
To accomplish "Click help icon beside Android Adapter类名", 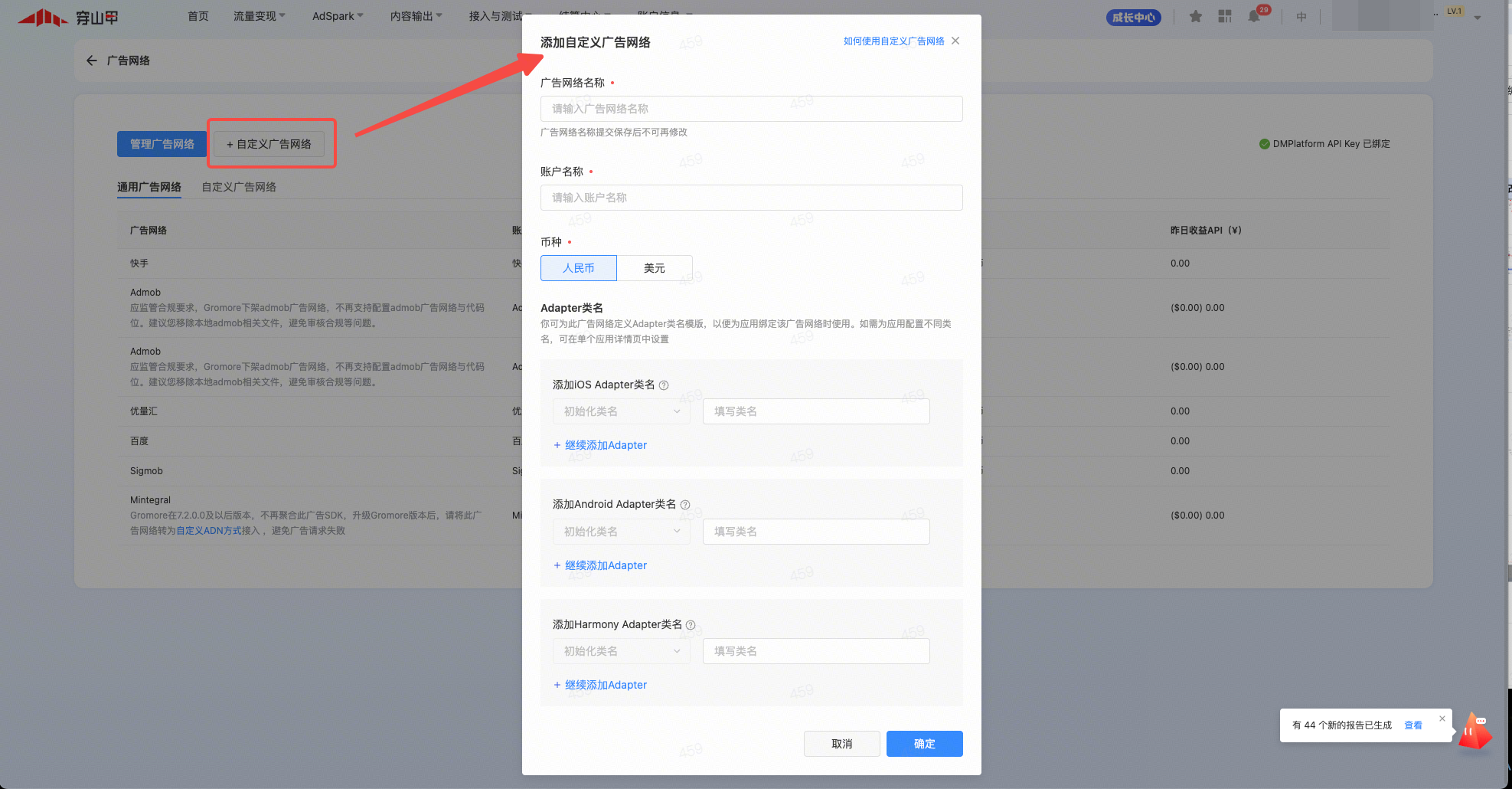I will click(685, 505).
